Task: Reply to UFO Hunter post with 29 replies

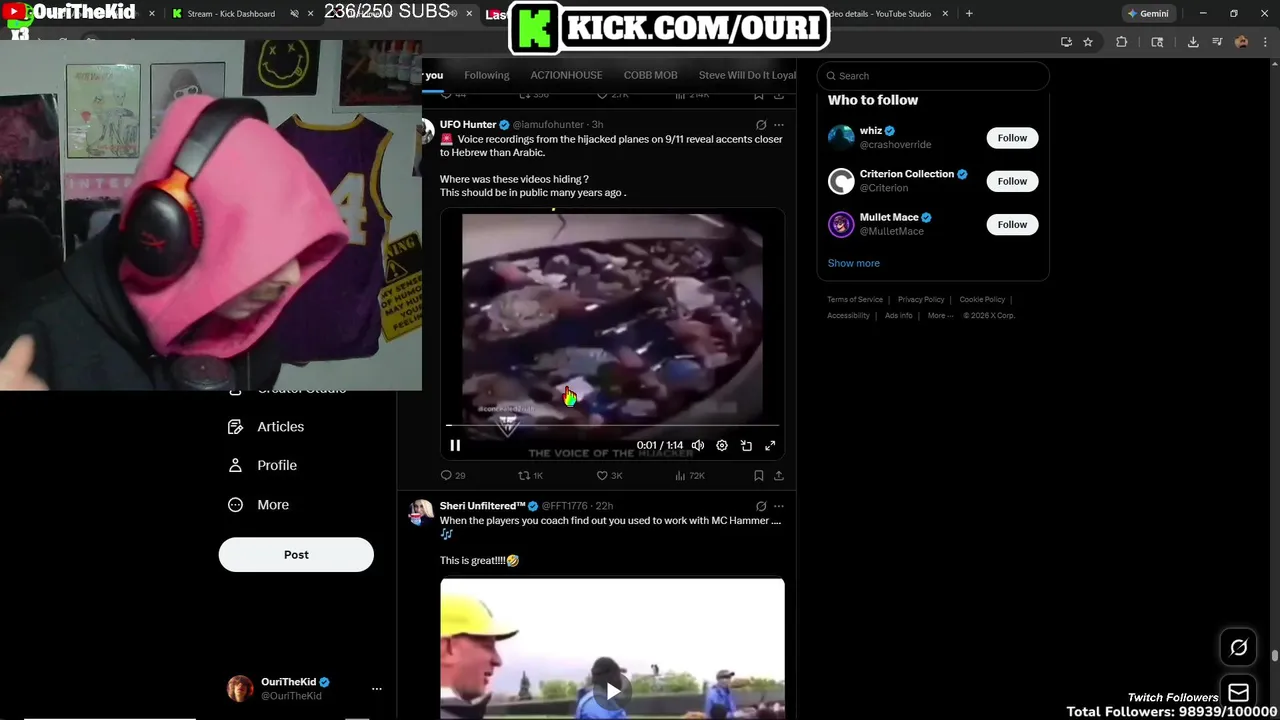Action: (x=453, y=476)
